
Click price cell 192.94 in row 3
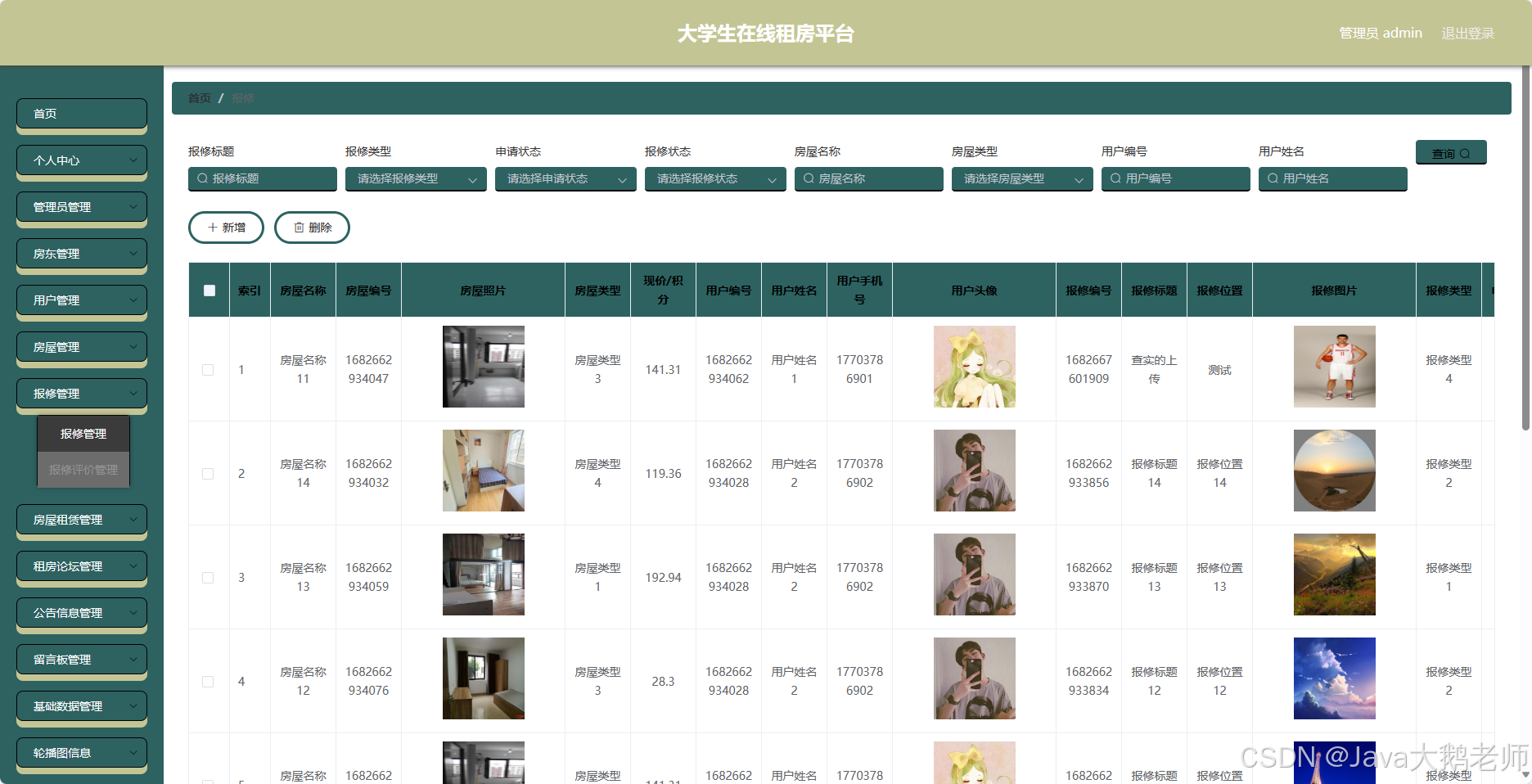tap(663, 578)
